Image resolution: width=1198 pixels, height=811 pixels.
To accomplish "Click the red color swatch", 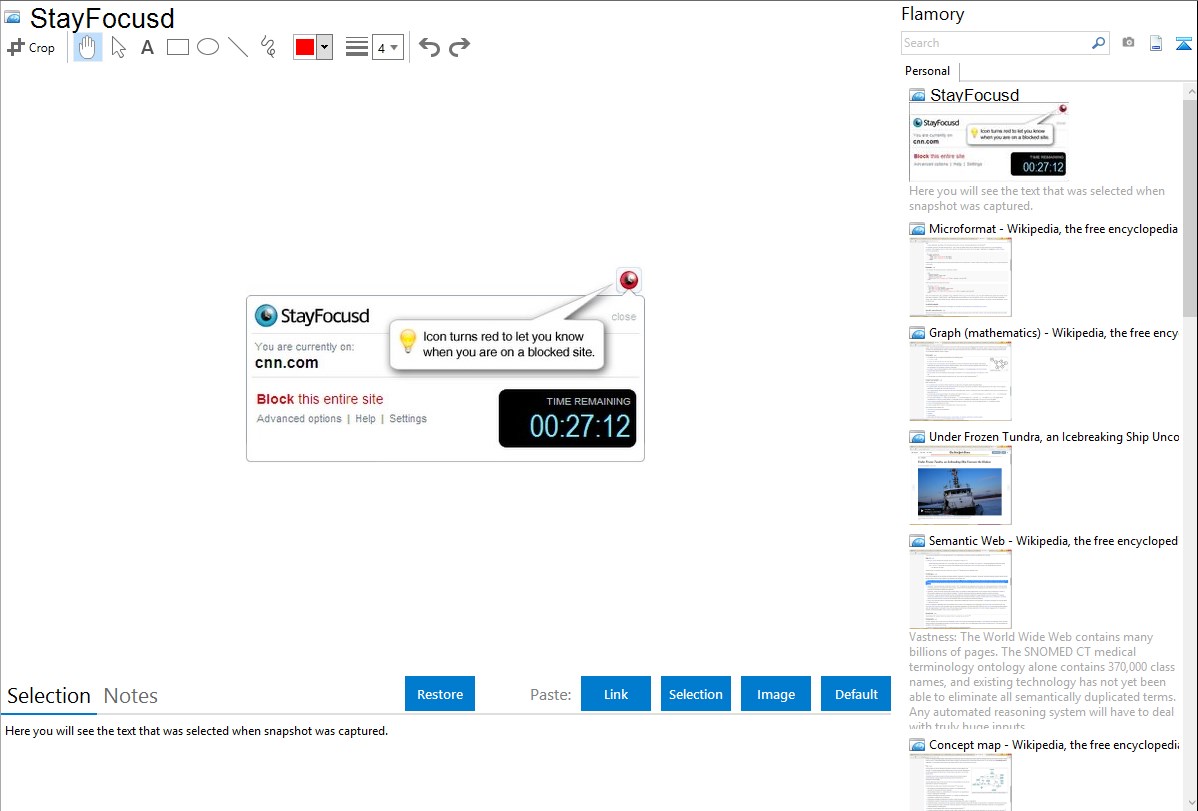I will click(305, 47).
